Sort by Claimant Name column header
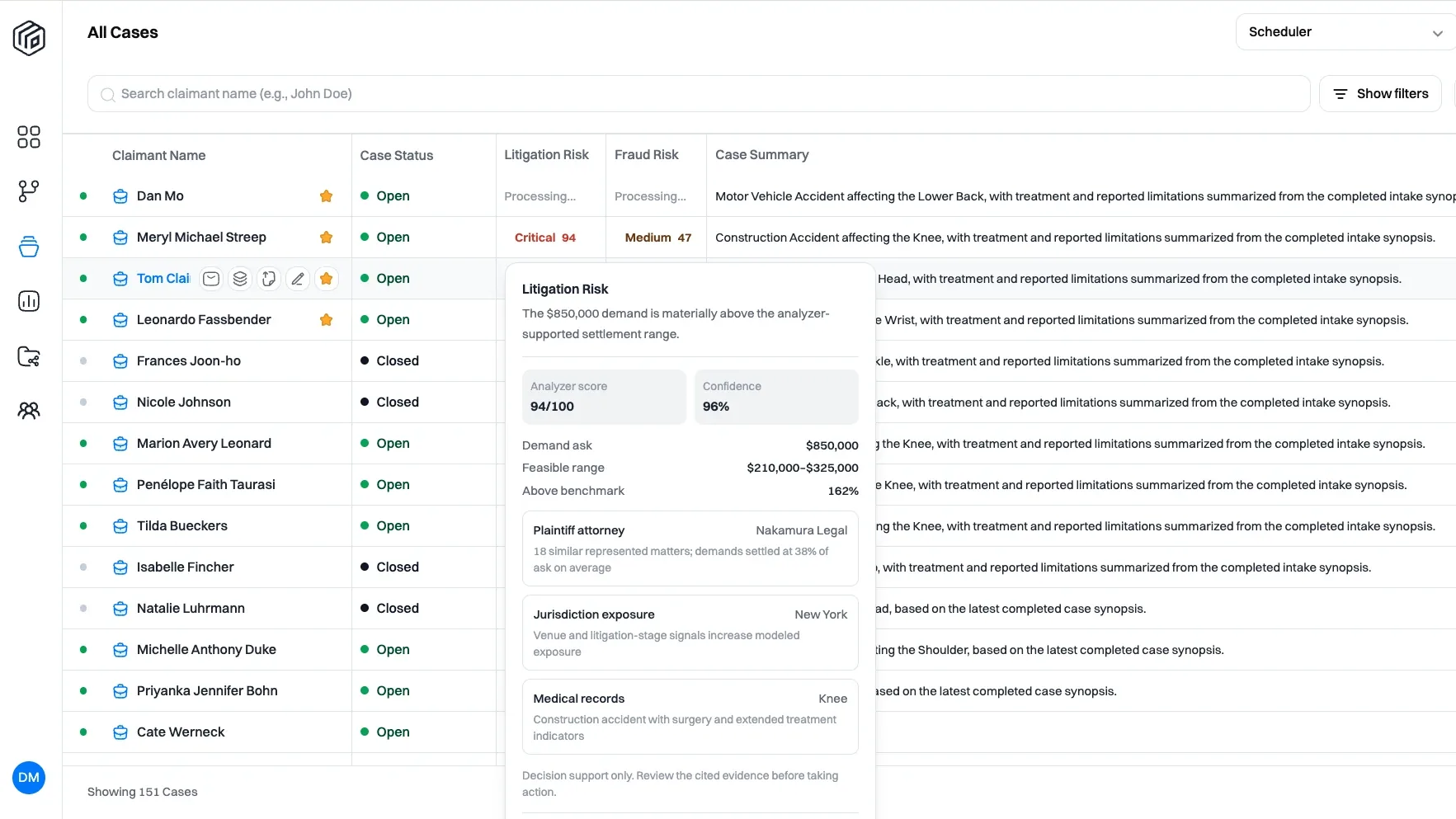This screenshot has width=1456, height=819. (158, 155)
